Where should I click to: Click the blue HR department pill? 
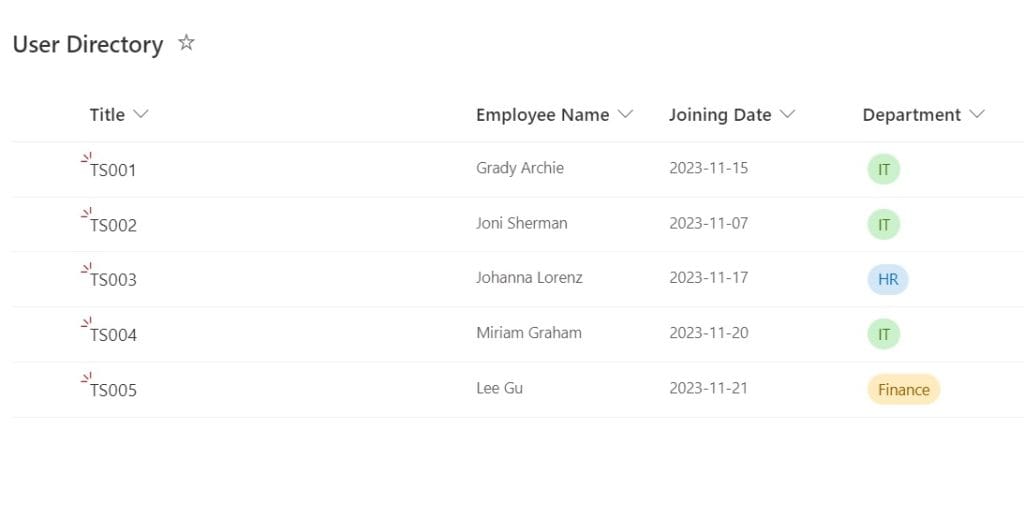click(888, 280)
